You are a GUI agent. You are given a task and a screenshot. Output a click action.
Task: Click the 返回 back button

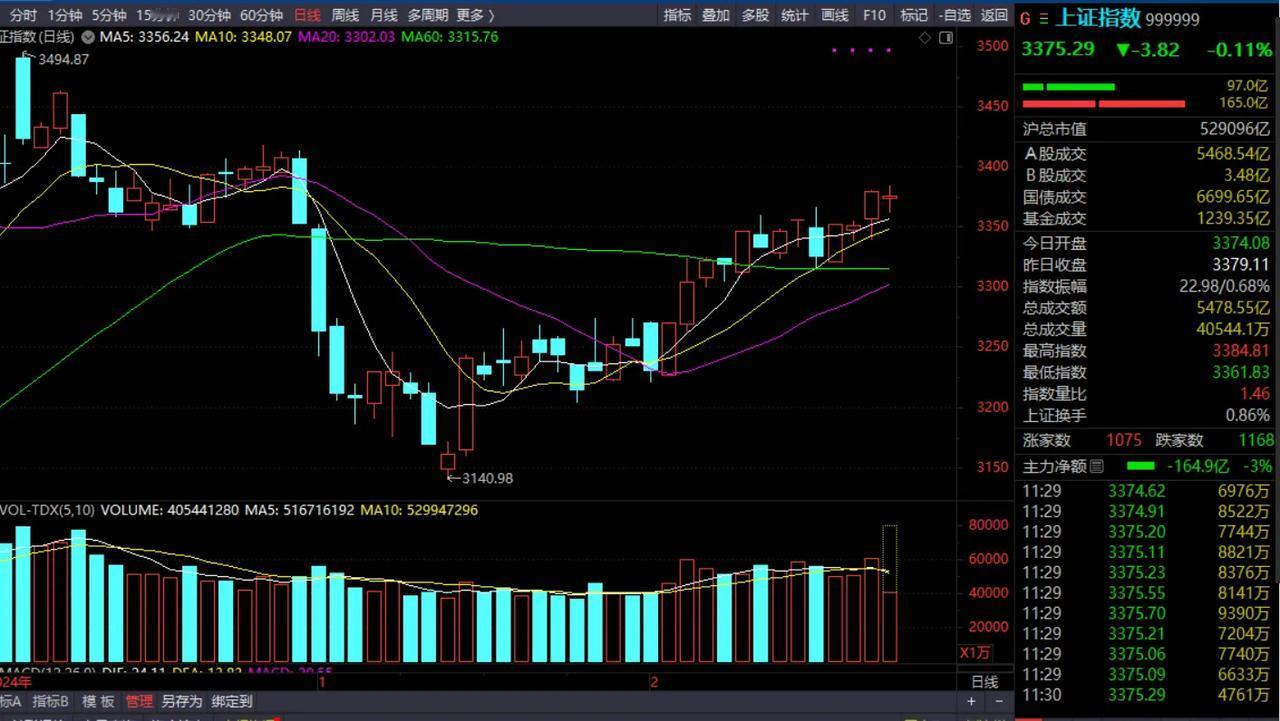coord(994,15)
